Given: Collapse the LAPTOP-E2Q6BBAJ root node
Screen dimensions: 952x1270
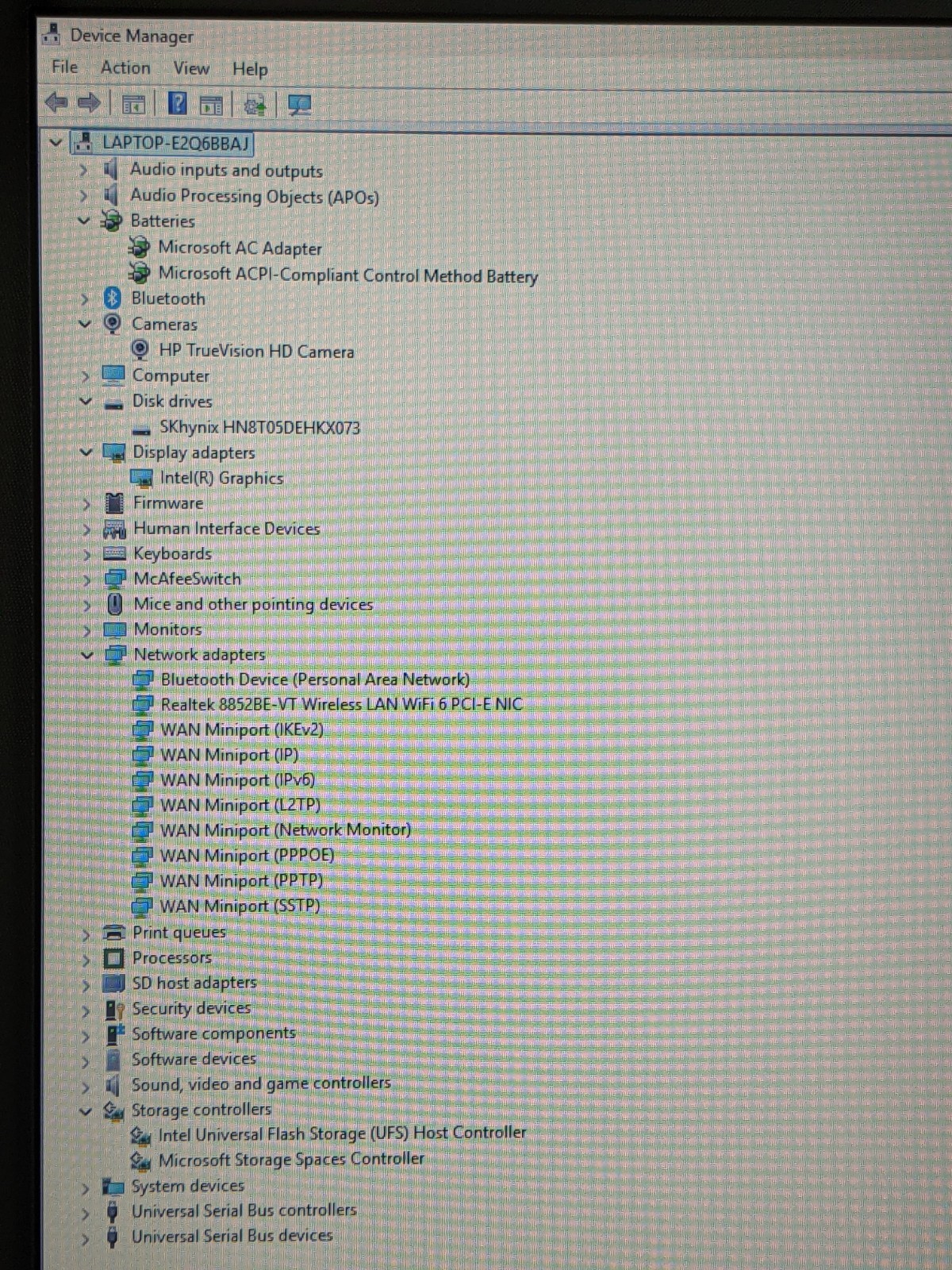Looking at the screenshot, I should point(55,143).
